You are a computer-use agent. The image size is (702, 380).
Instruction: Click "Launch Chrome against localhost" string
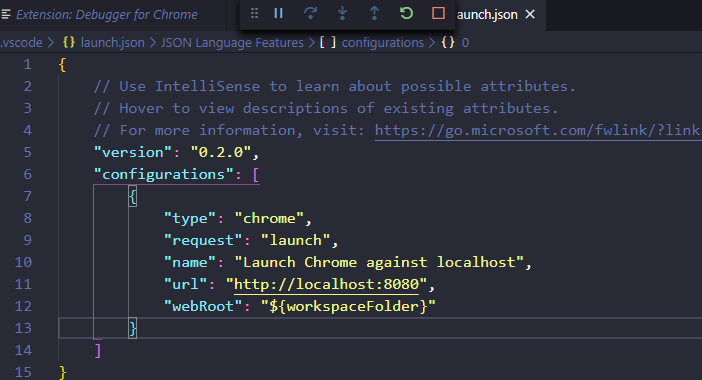point(379,262)
